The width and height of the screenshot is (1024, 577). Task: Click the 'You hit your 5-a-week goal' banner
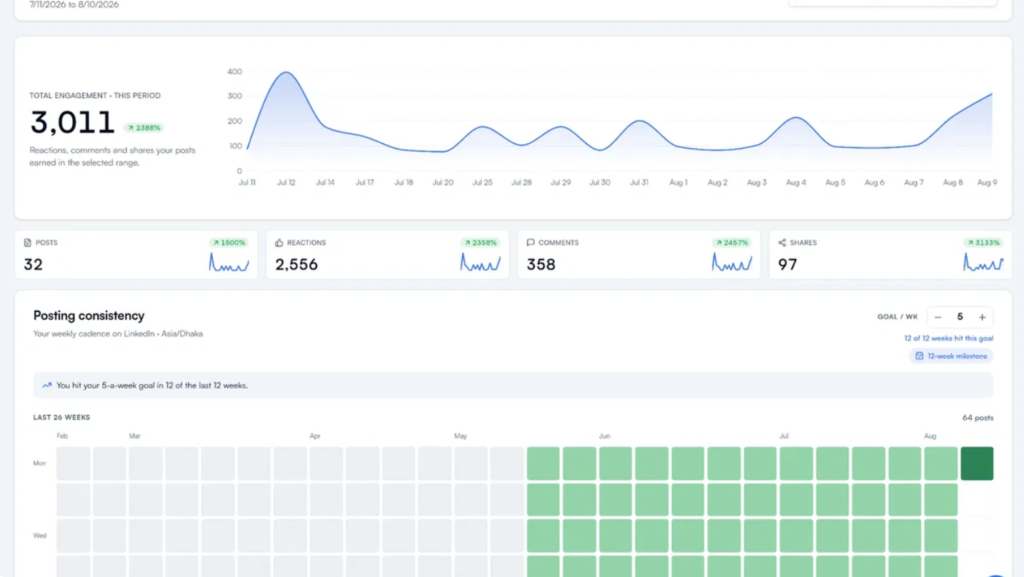[513, 385]
